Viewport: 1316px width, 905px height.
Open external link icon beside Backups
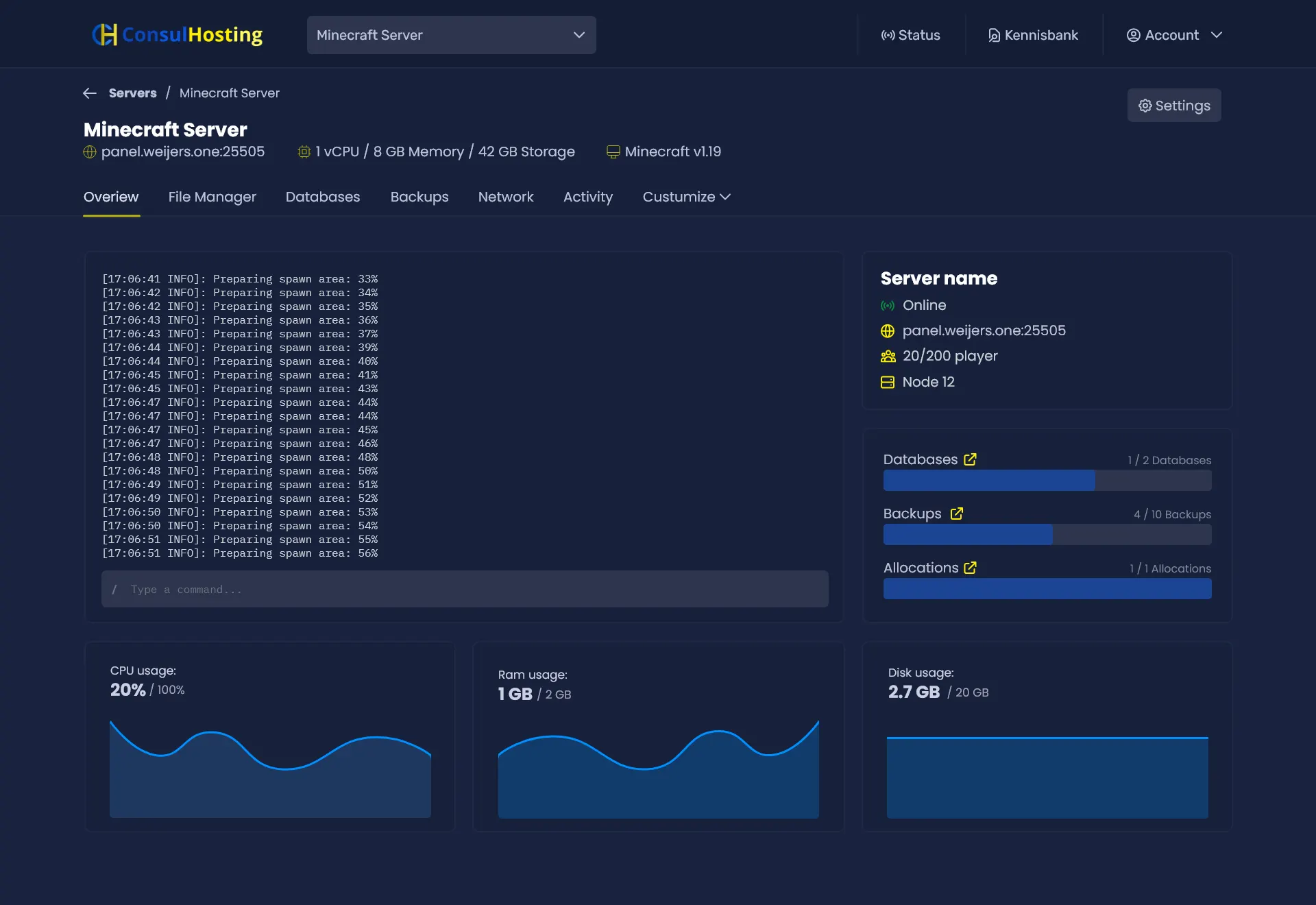[x=957, y=514]
